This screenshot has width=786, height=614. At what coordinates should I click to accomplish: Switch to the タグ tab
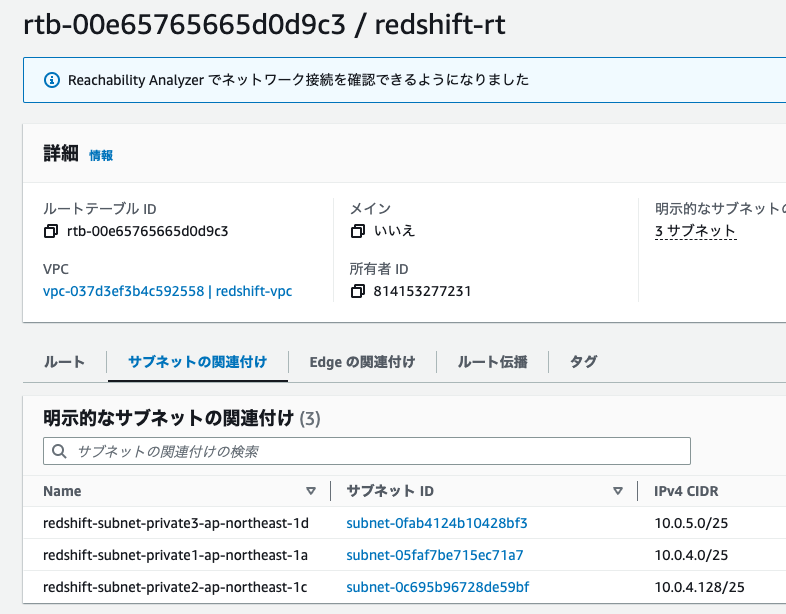click(x=583, y=362)
